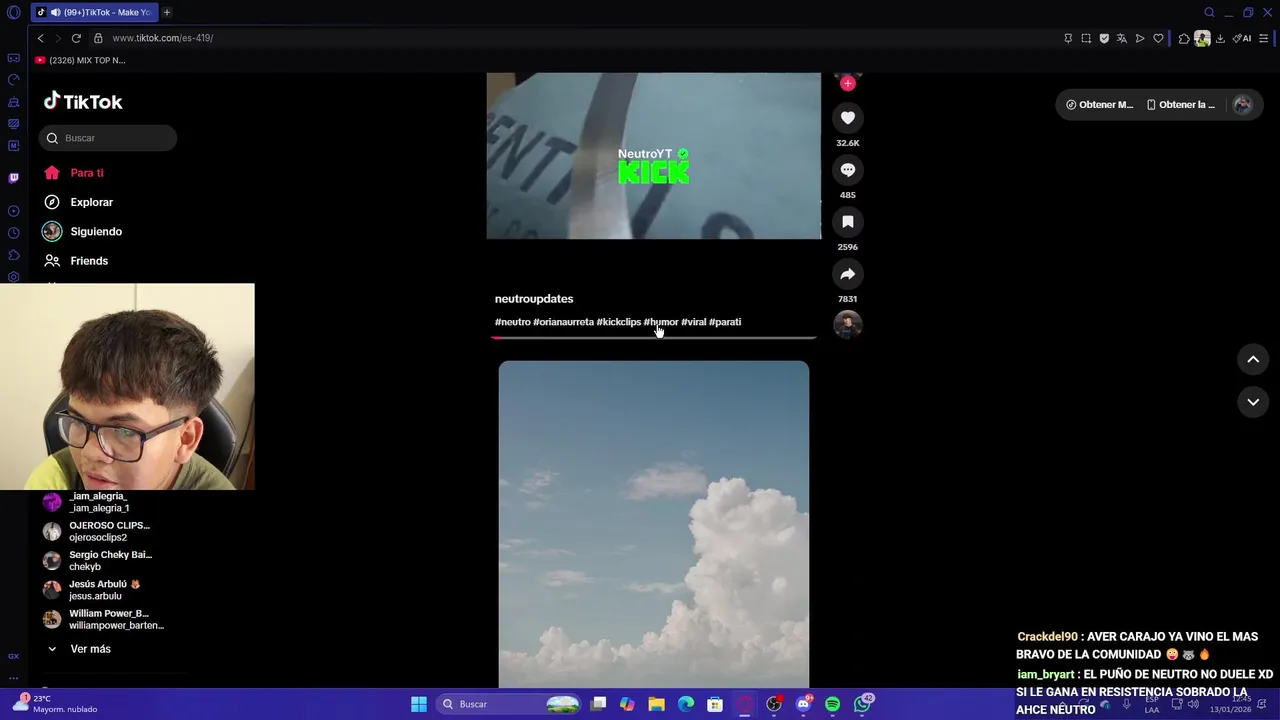Viewport: 1280px width, 720px height.
Task: Open _iam_alegria_ followed account
Action: click(x=98, y=502)
